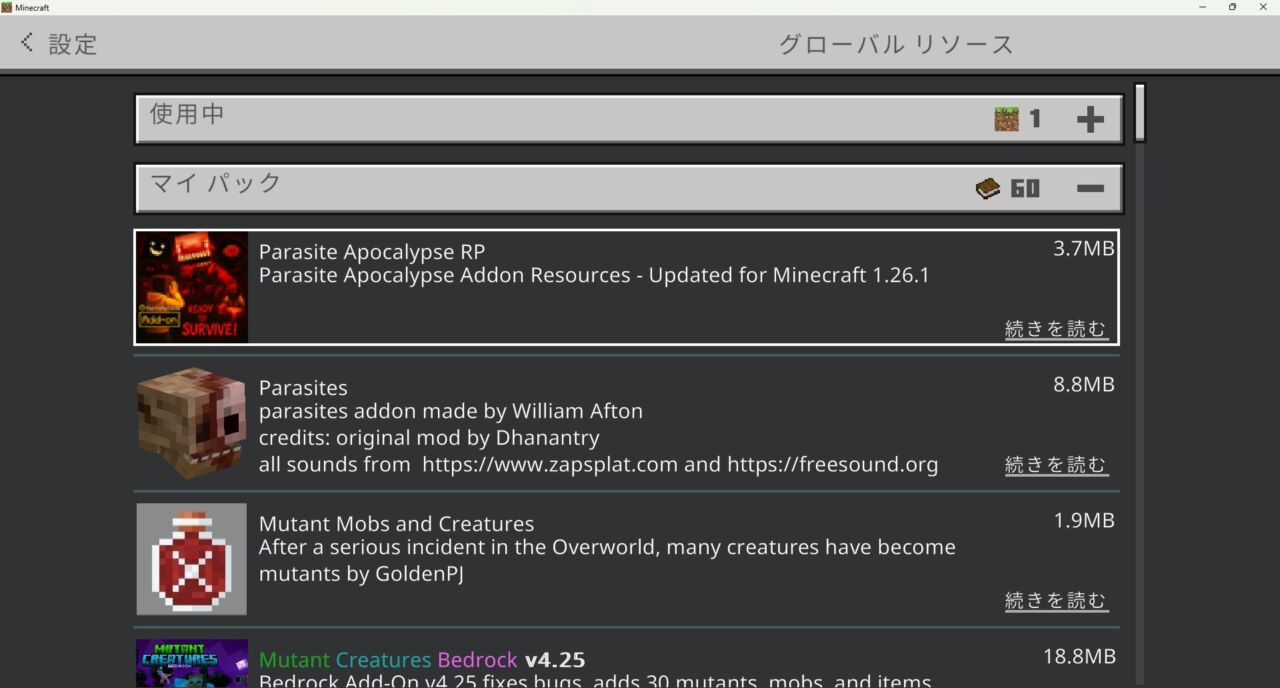The height and width of the screenshot is (688, 1280).
Task: Click the book icon in マイ パック
Action: 988,188
